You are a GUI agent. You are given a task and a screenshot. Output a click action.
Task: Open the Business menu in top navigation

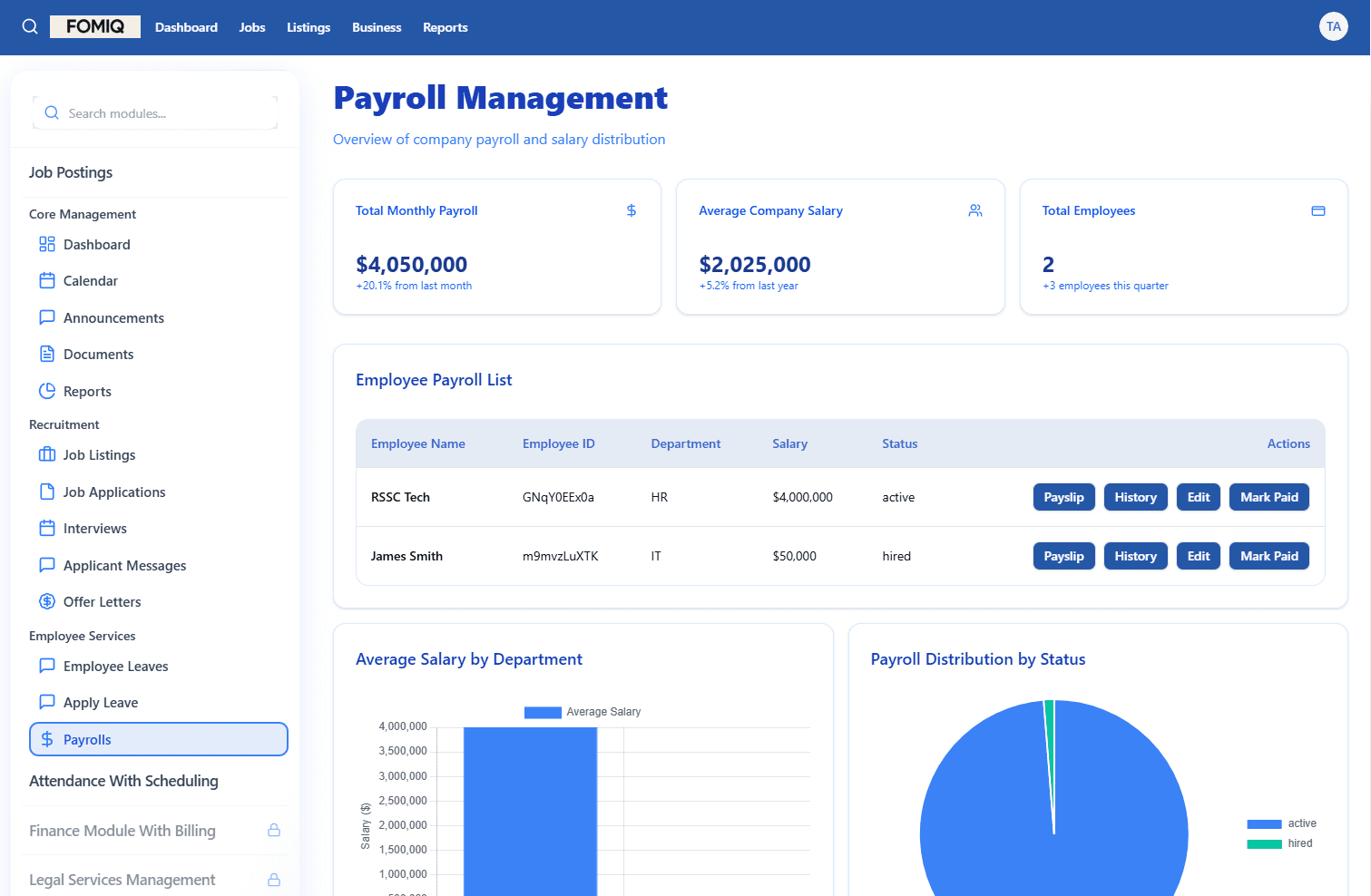[377, 27]
